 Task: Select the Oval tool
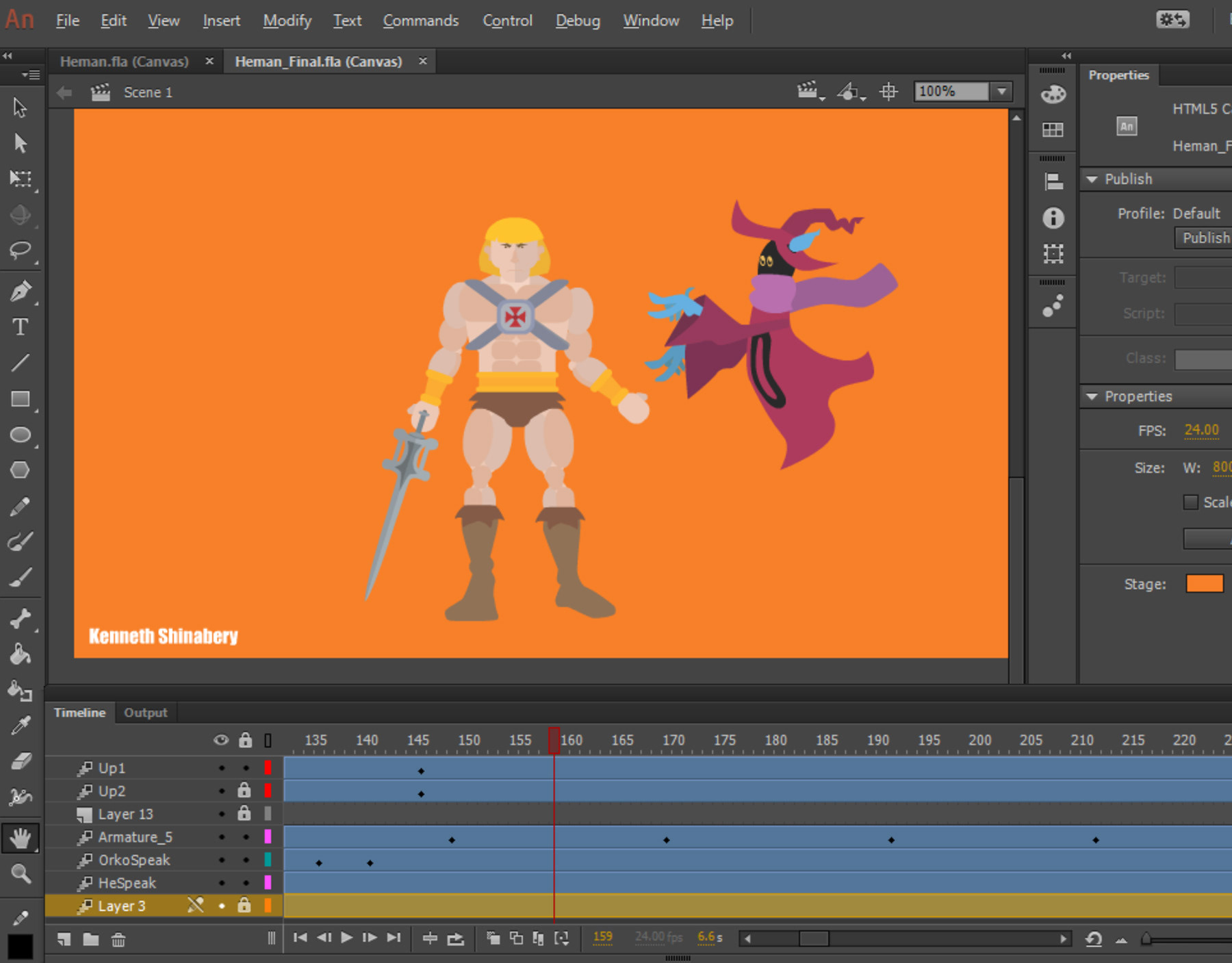[x=21, y=435]
